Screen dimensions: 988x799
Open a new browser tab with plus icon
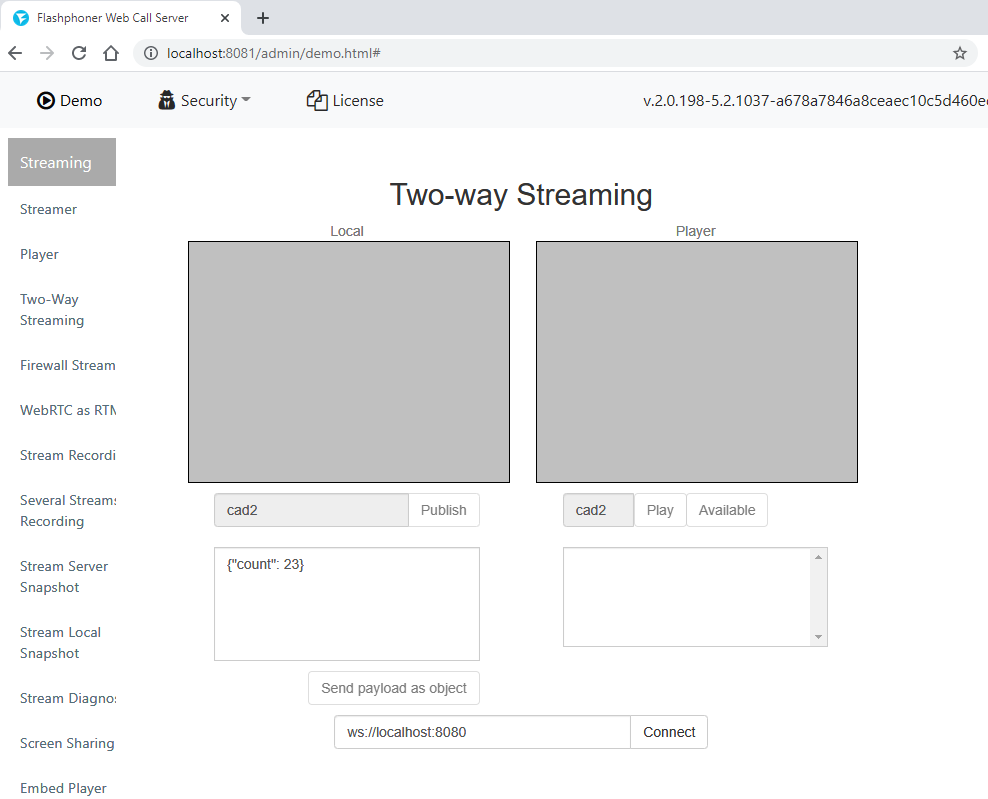tap(263, 18)
